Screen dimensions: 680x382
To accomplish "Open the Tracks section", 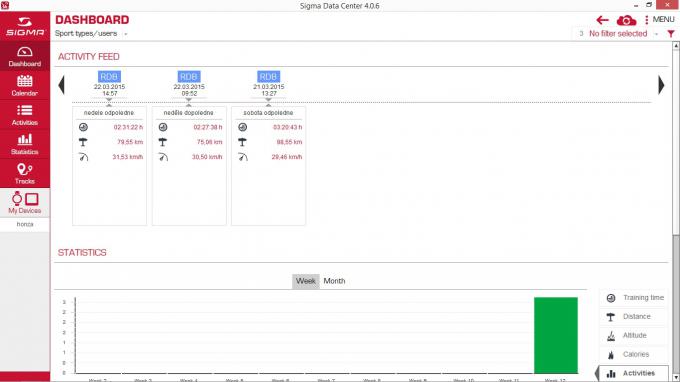I will tap(25, 173).
